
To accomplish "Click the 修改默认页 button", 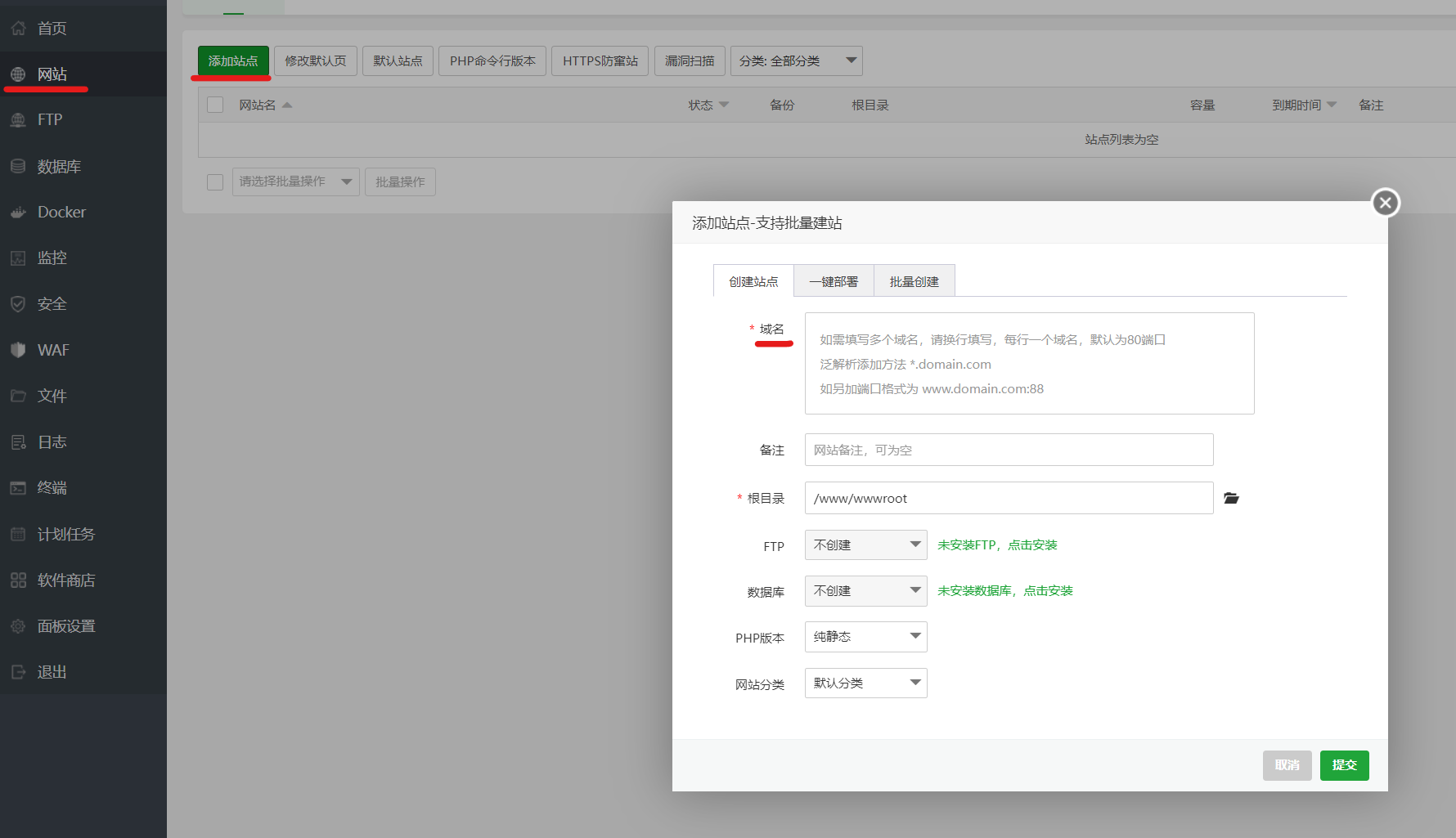I will (x=316, y=60).
